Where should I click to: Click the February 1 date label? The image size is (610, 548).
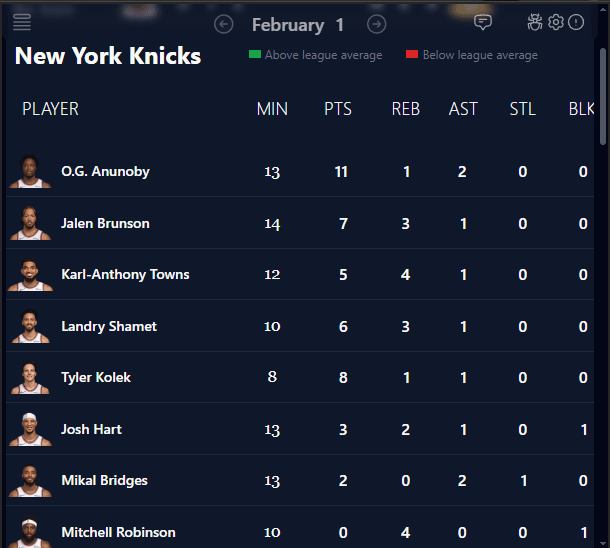[x=298, y=25]
